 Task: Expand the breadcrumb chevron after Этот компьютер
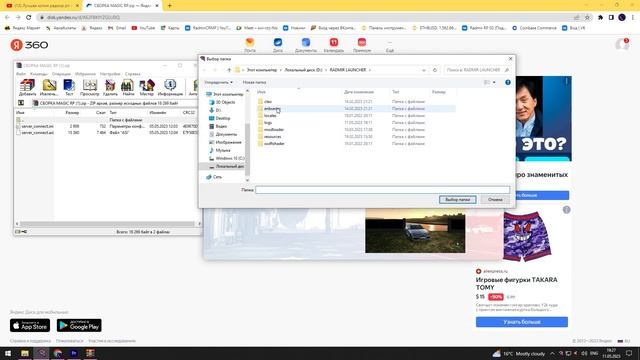coord(280,70)
